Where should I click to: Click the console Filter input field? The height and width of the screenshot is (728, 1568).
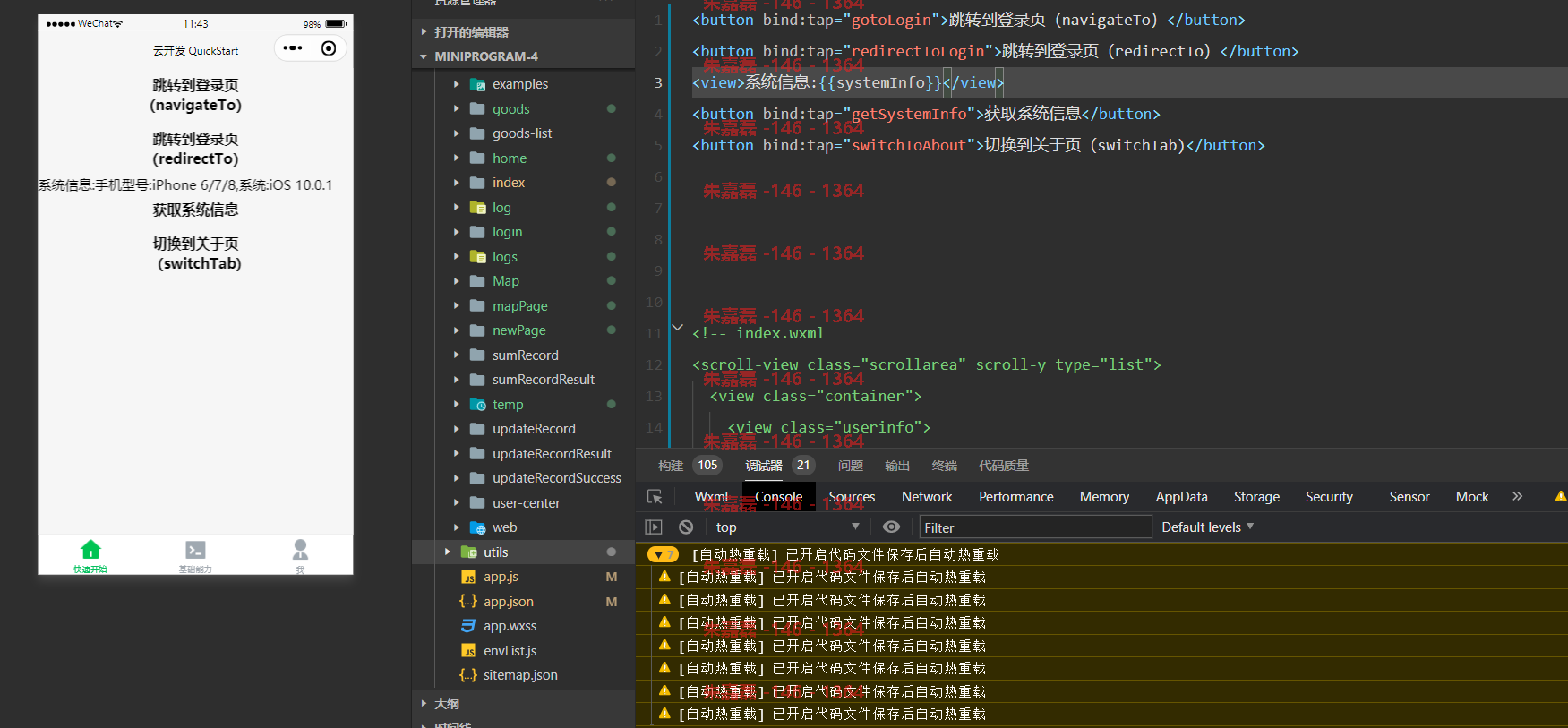[1035, 527]
